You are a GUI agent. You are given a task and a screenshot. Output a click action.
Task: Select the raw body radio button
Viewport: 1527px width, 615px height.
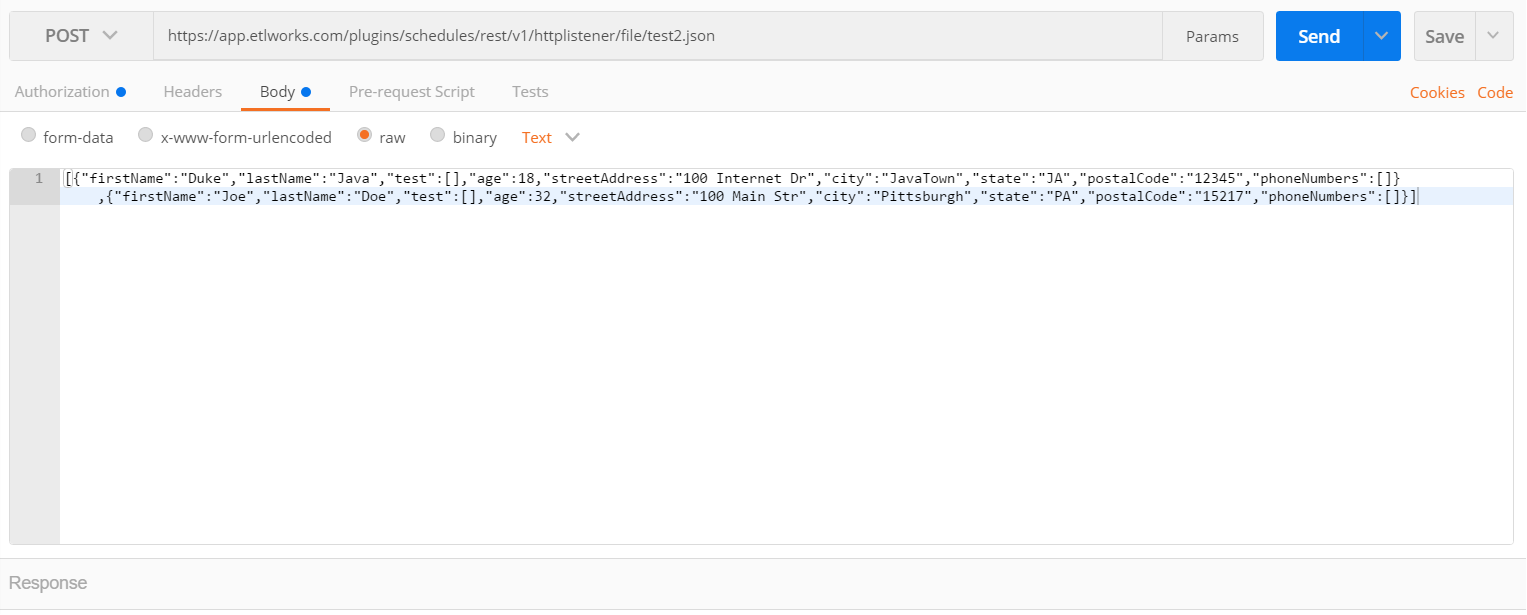tap(364, 136)
